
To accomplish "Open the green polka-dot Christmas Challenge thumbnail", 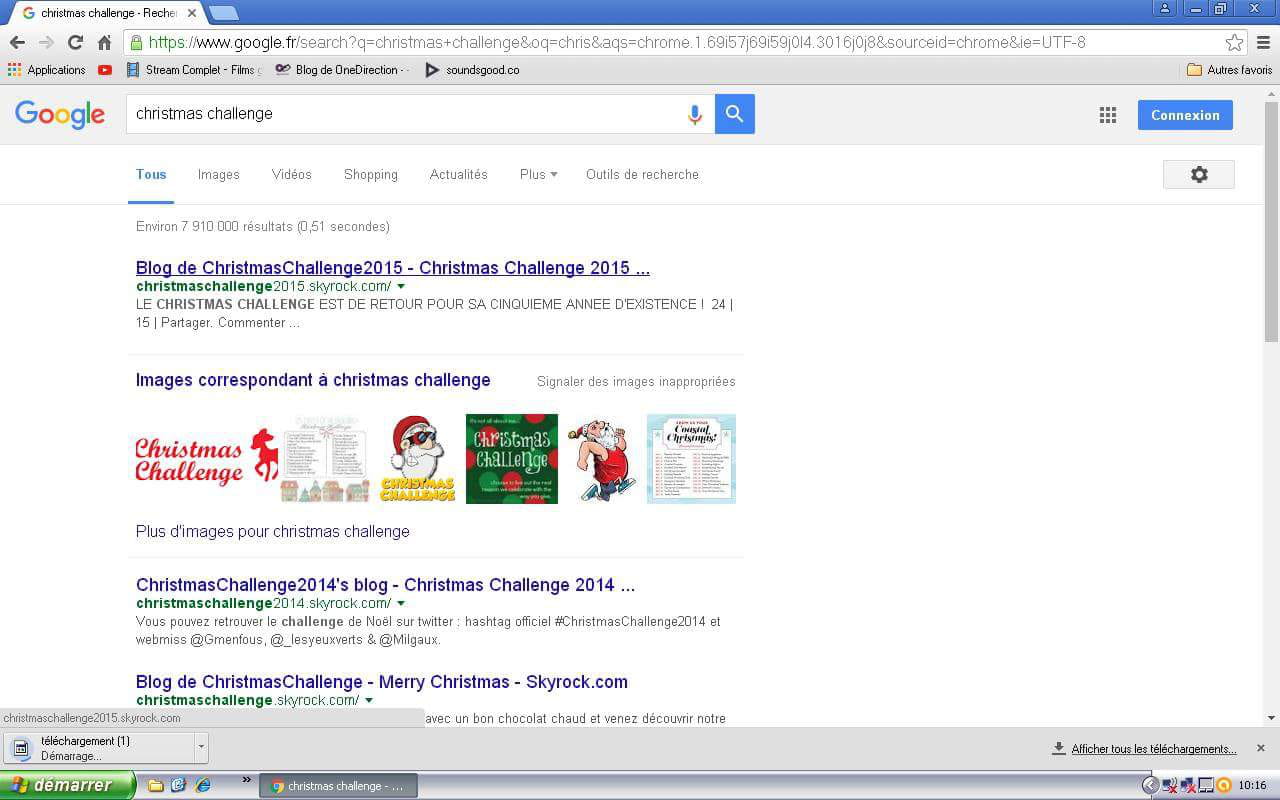I will [x=512, y=459].
